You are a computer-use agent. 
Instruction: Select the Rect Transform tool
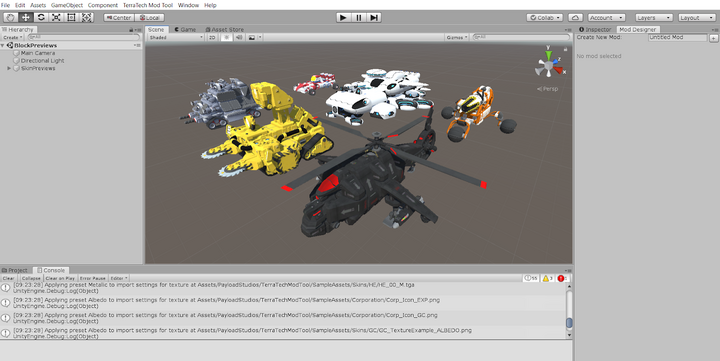click(x=71, y=17)
